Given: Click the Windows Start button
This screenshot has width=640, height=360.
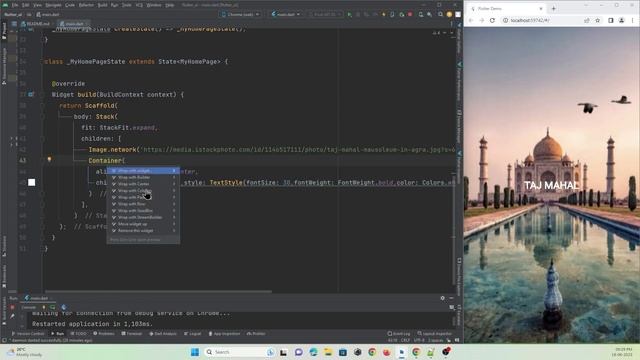Looking at the screenshot, I should pos(195,352).
